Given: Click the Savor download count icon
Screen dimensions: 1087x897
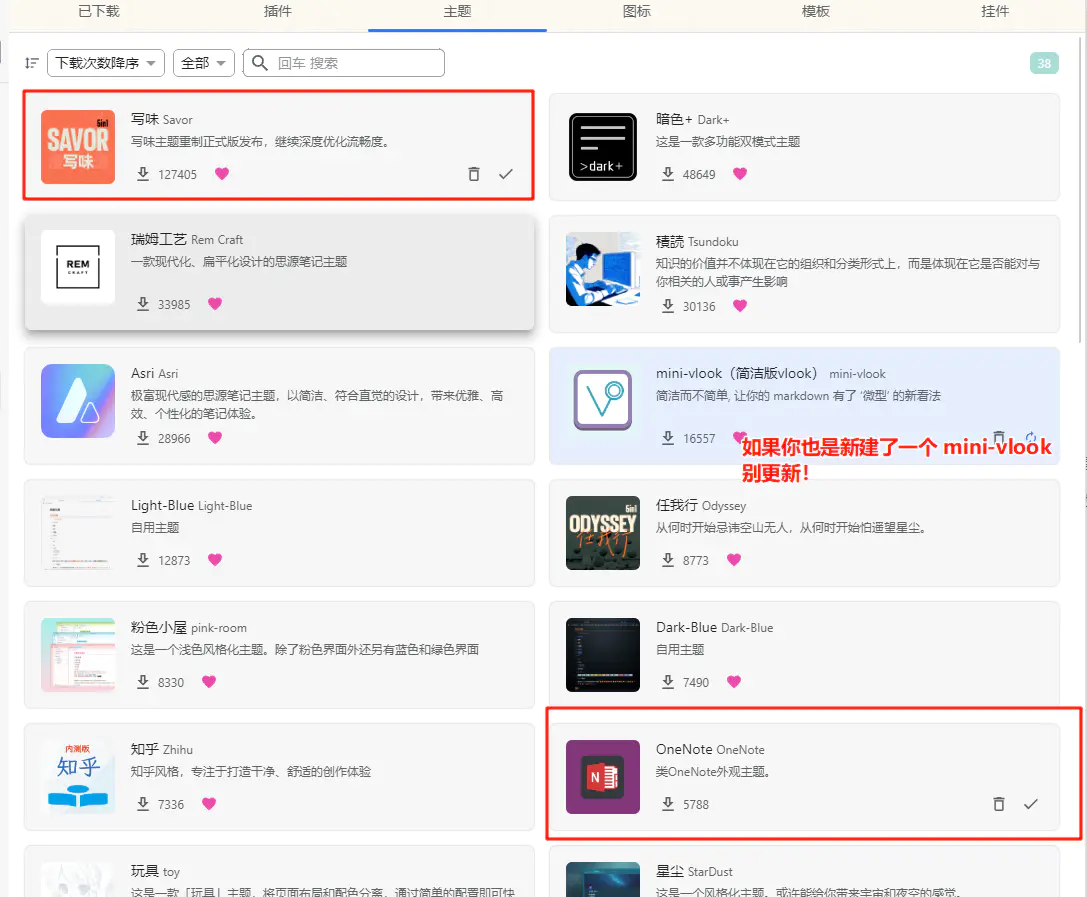Looking at the screenshot, I should 143,174.
